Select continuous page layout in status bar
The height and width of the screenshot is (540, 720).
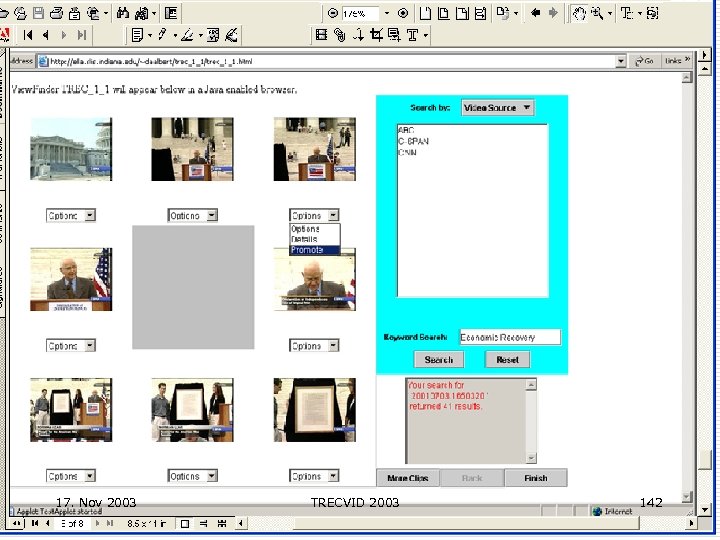[x=203, y=523]
